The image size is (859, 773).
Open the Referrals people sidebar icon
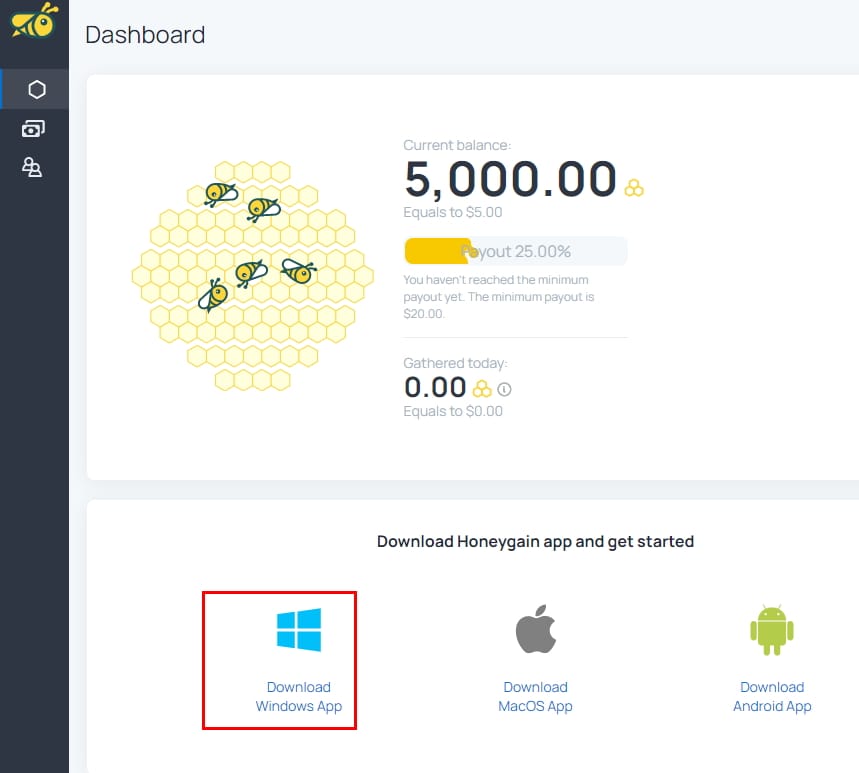[x=32, y=167]
